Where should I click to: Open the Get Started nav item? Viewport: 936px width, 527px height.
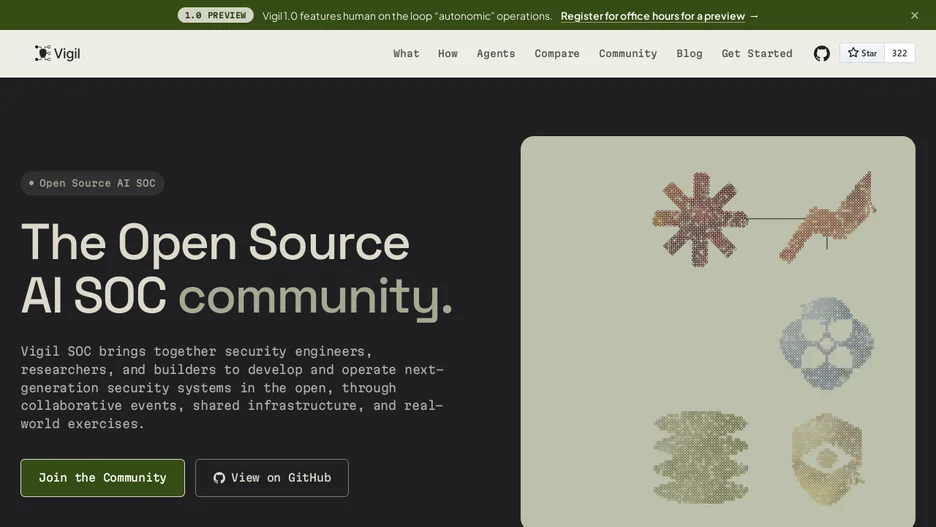click(x=757, y=53)
